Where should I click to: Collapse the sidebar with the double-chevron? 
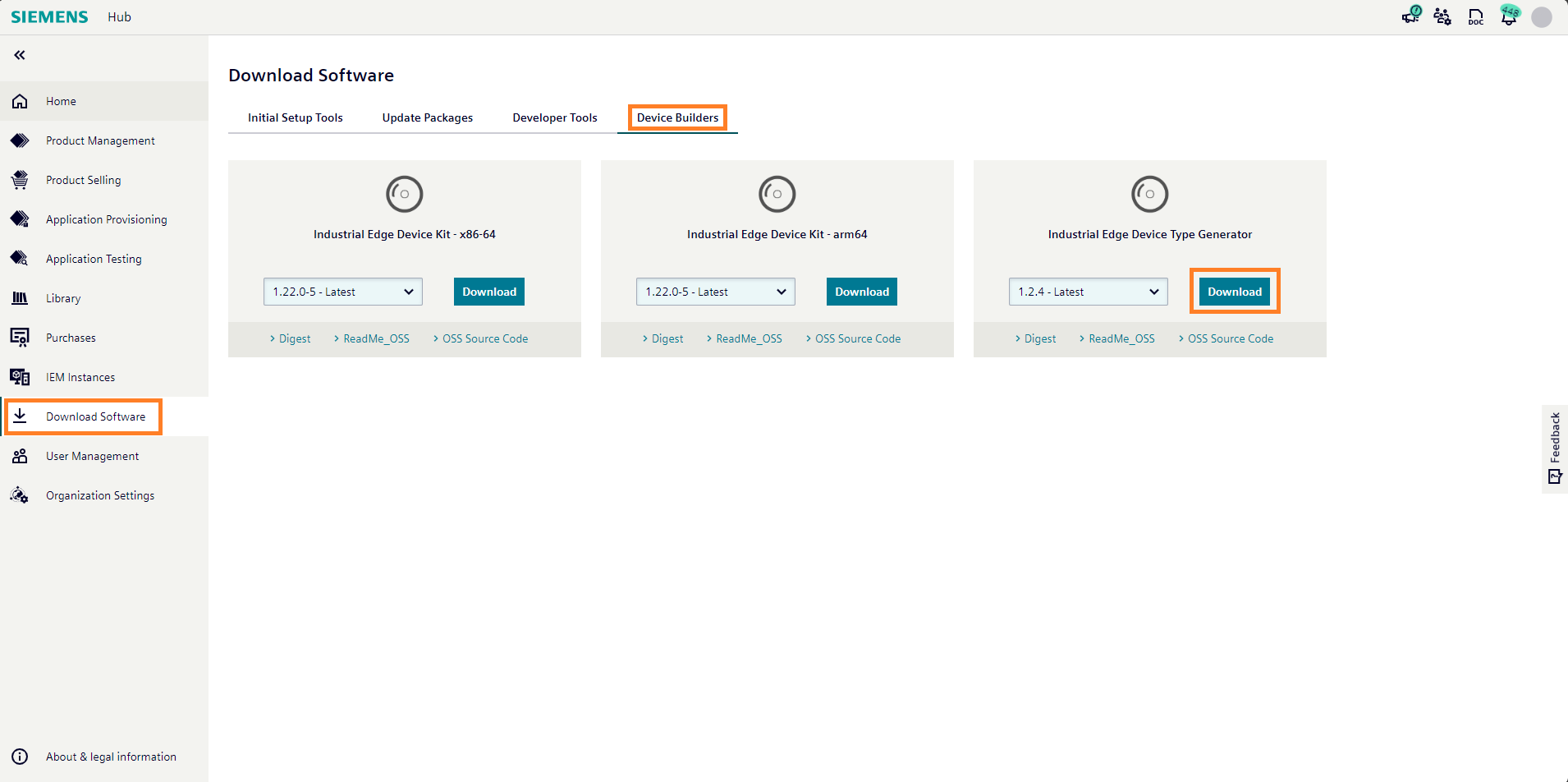click(x=18, y=55)
